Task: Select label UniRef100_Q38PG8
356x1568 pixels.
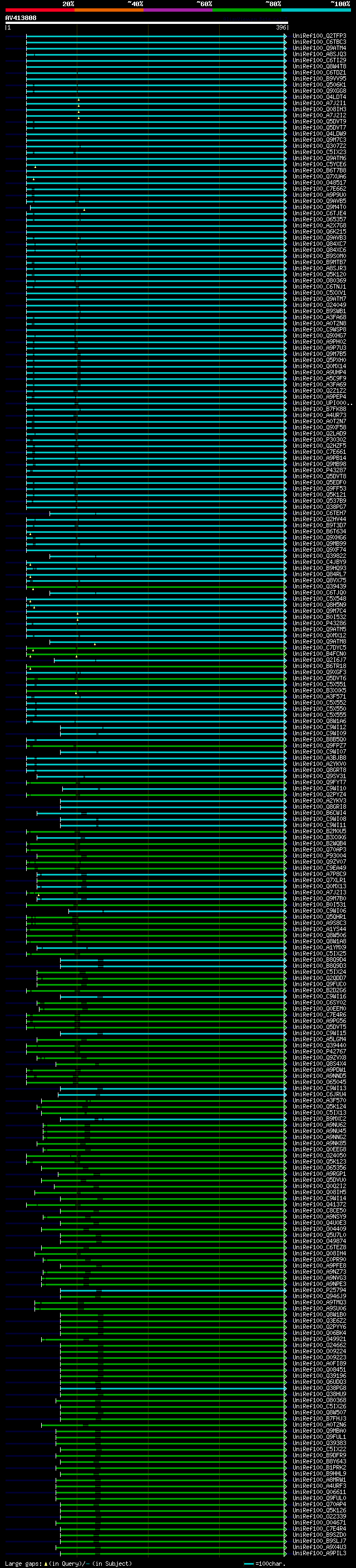Action: [x=319, y=1388]
